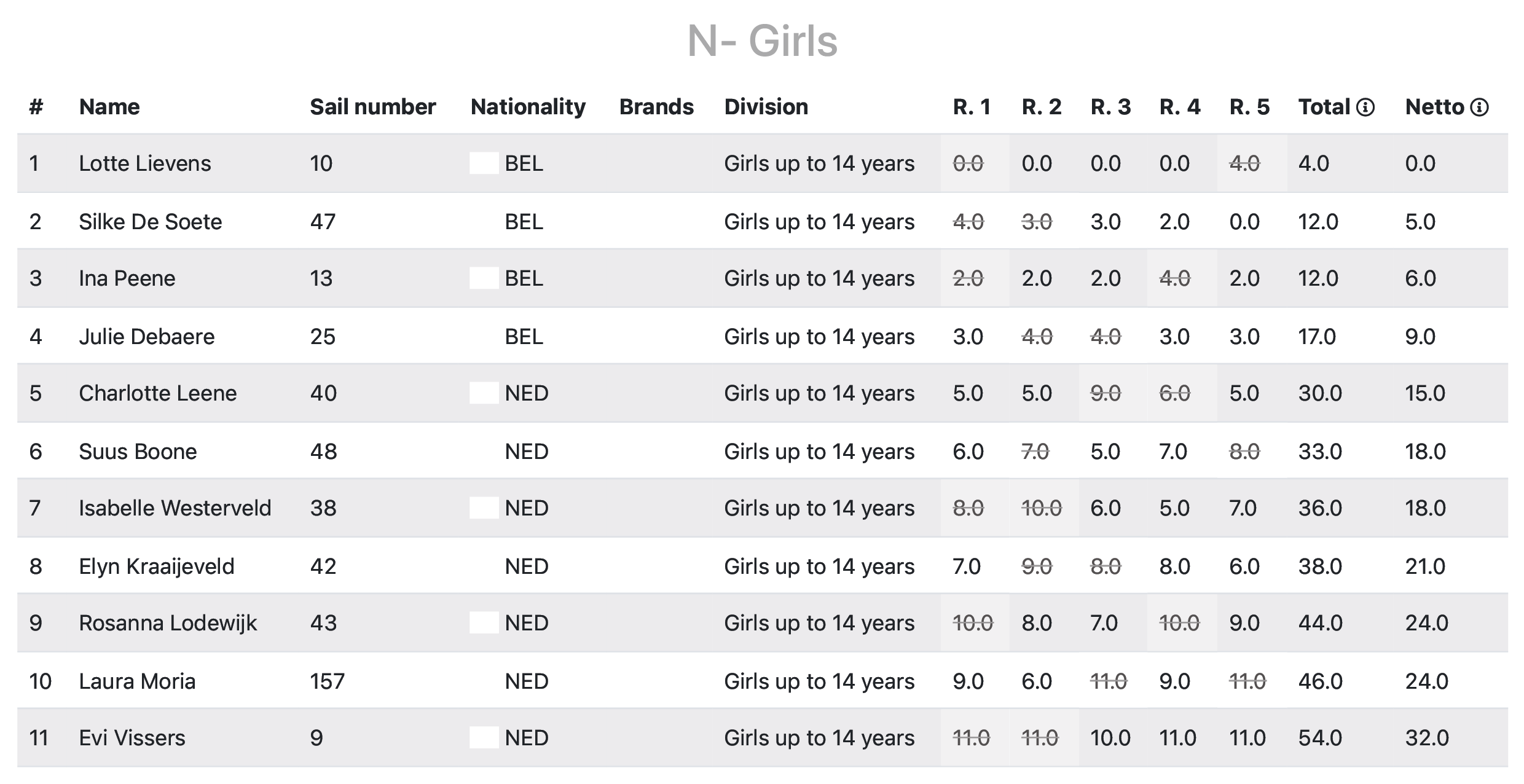Click the info icon next to Total
The height and width of the screenshot is (784, 1524).
[1365, 108]
